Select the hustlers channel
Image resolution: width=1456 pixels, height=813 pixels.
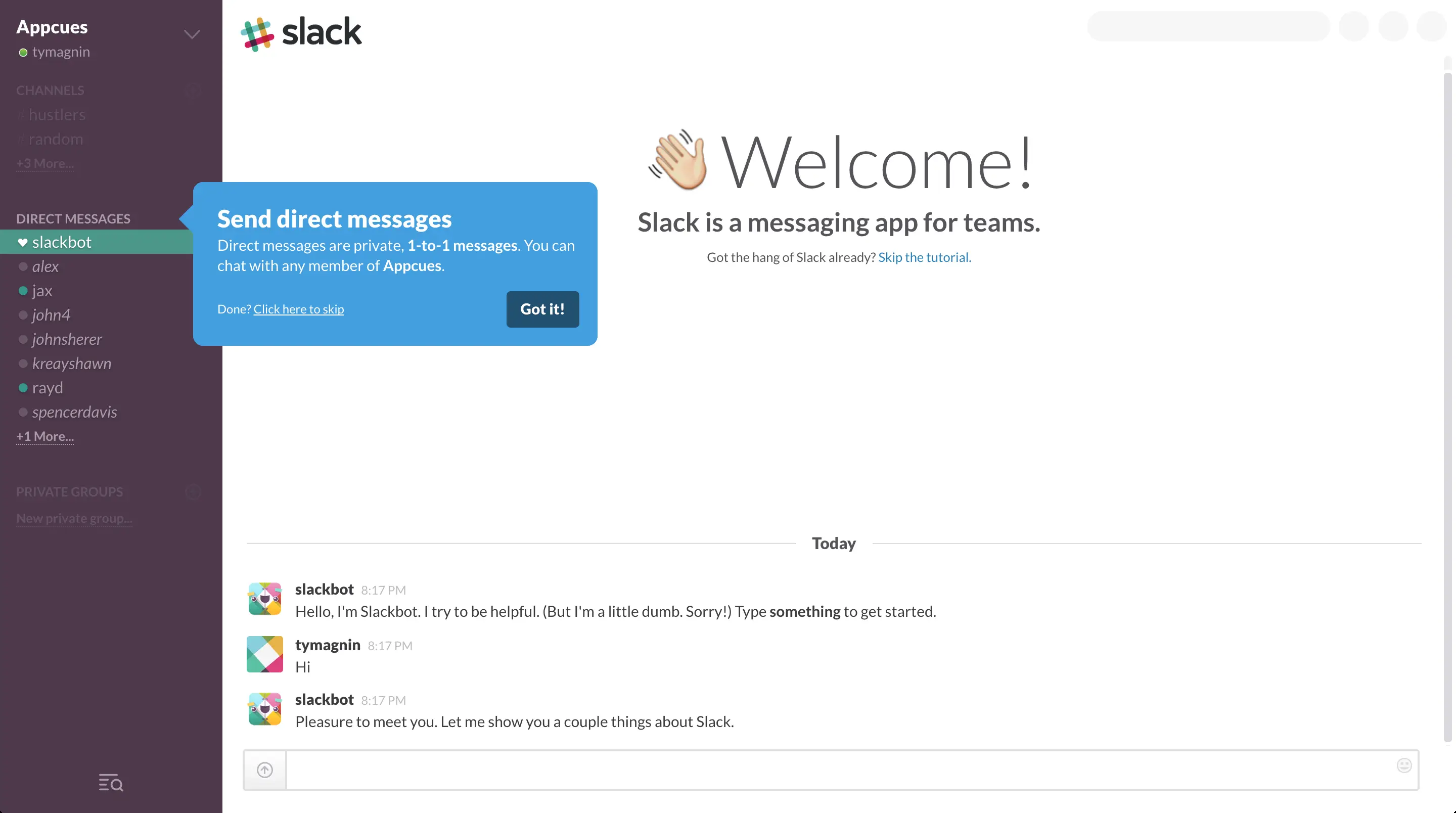click(57, 112)
